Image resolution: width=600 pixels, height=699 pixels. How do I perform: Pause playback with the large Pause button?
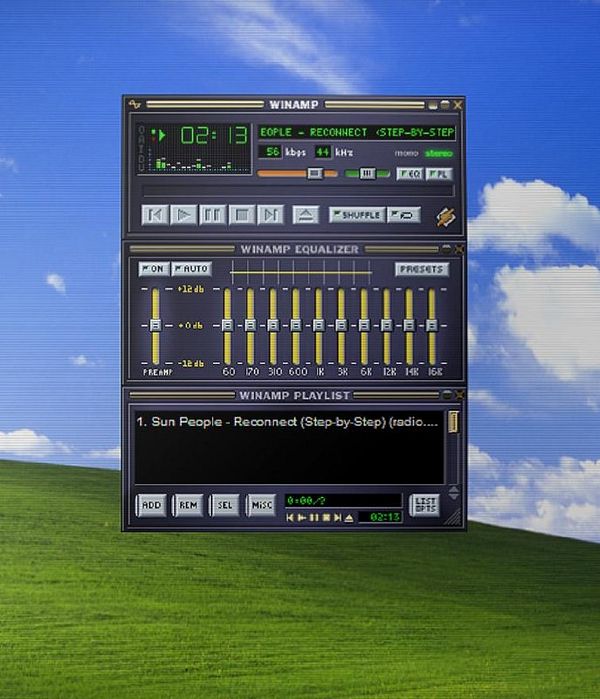tap(212, 215)
